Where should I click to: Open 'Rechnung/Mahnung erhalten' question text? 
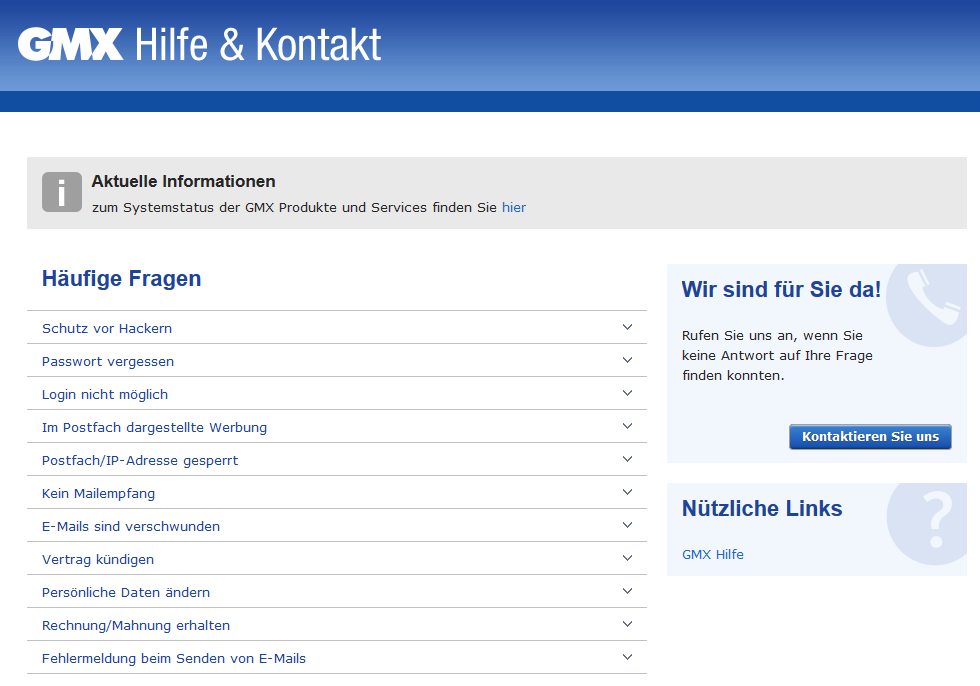136,626
